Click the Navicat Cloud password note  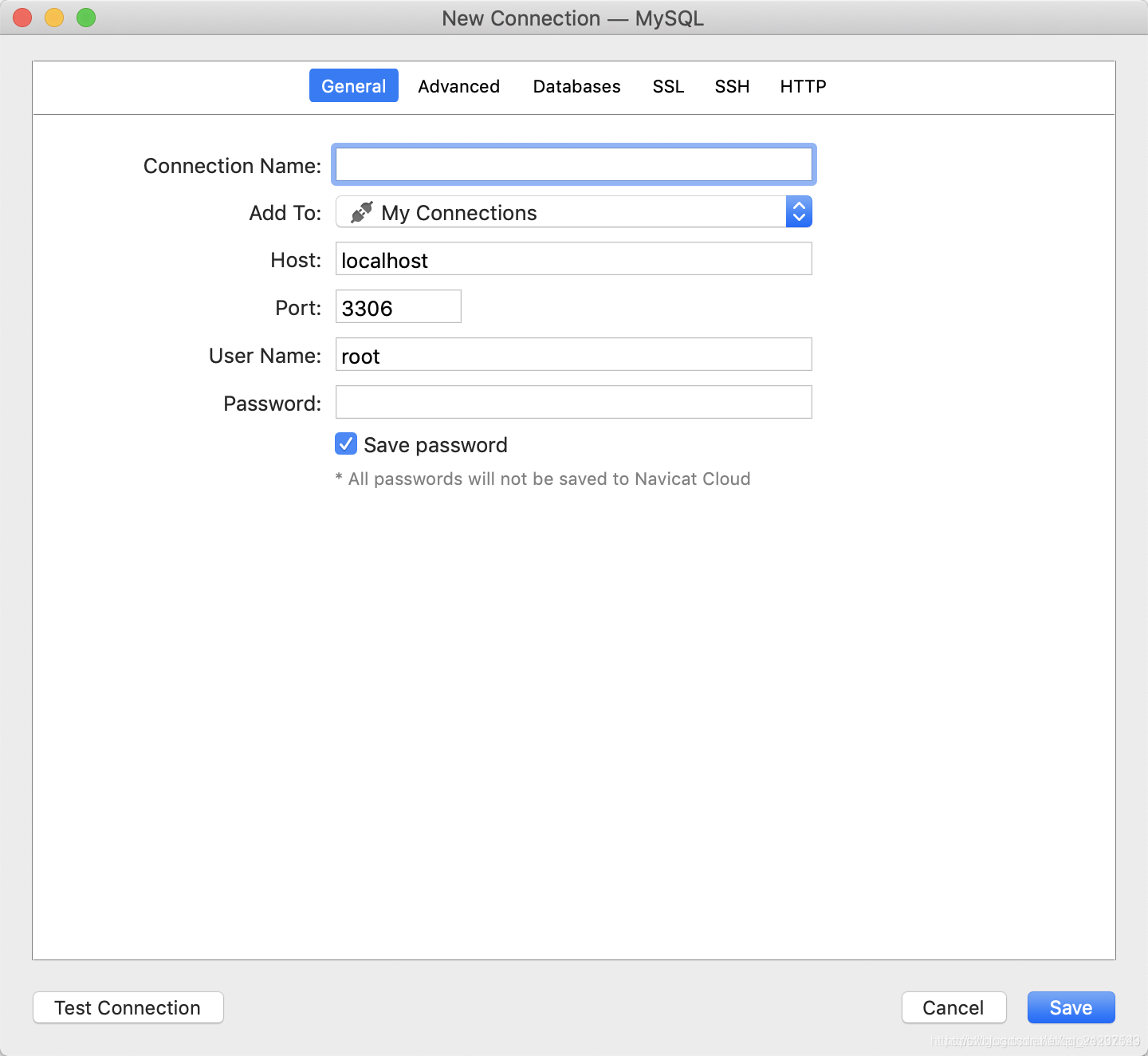(x=543, y=479)
